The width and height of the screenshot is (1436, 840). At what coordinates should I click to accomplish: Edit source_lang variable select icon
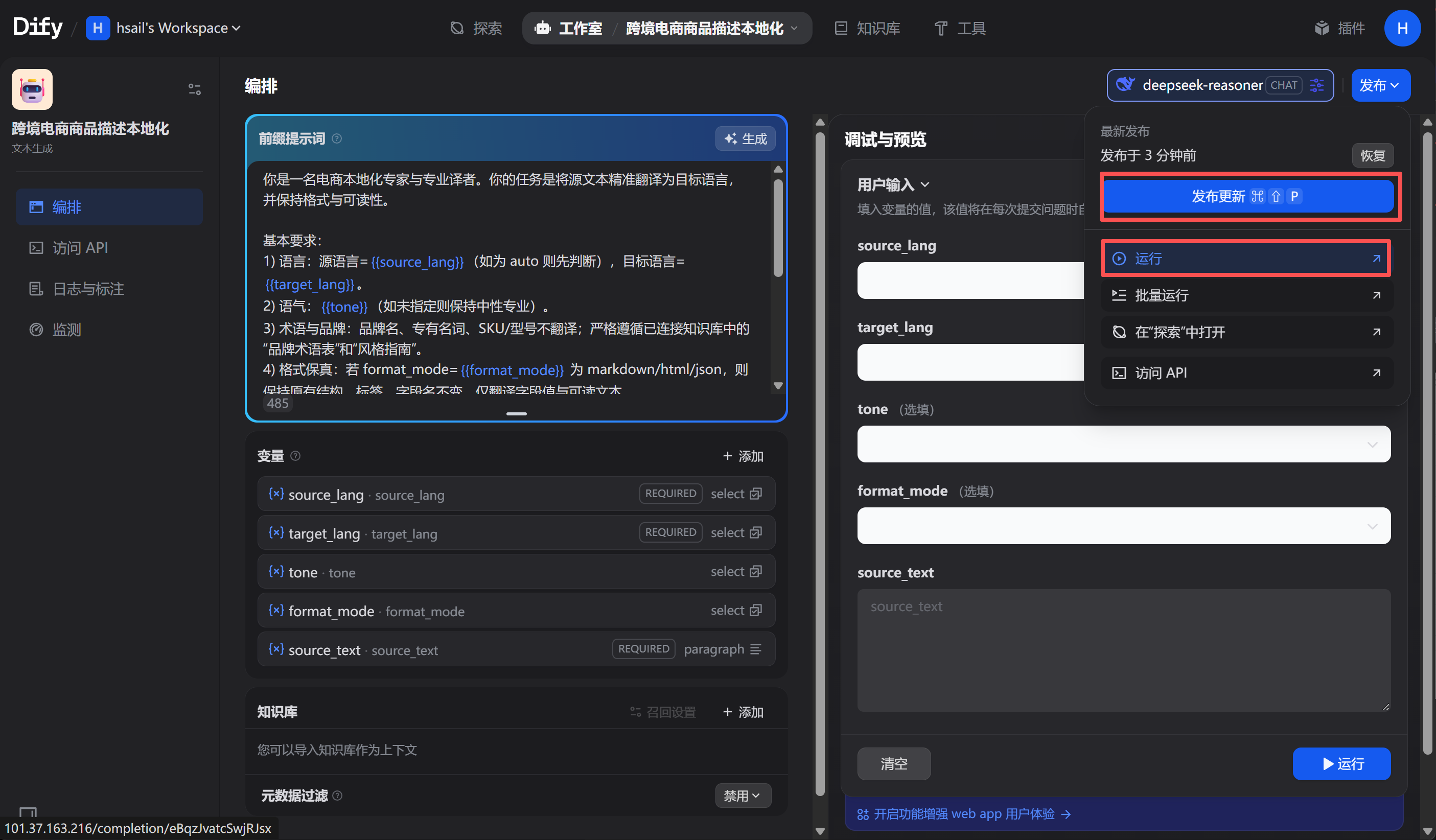[x=756, y=494]
